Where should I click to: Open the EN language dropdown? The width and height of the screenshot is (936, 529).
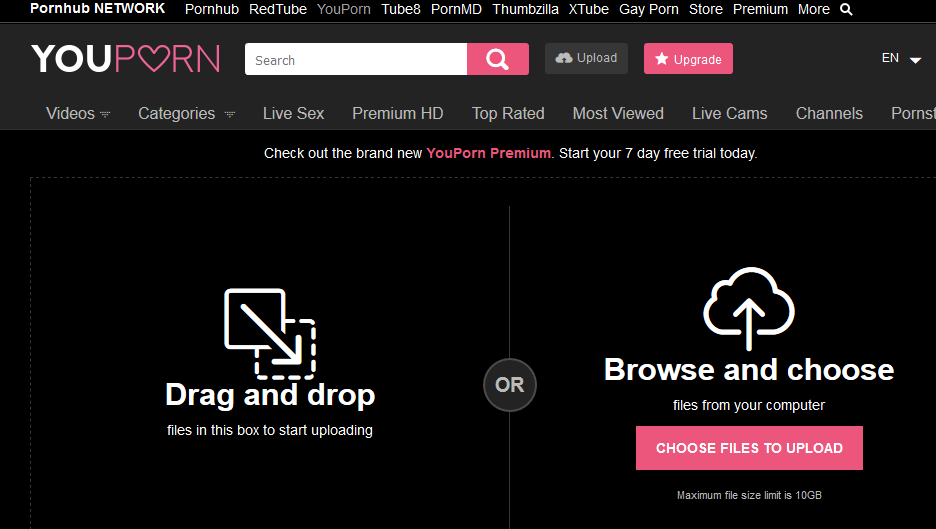pos(901,59)
